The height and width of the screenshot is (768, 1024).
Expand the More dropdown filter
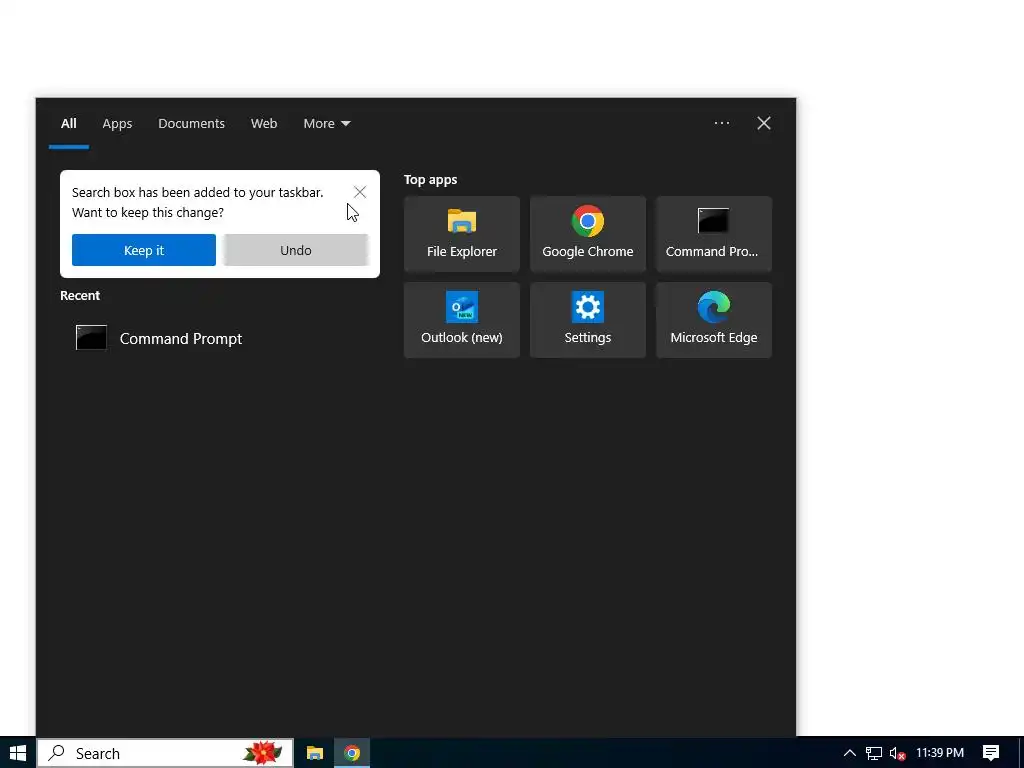327,123
